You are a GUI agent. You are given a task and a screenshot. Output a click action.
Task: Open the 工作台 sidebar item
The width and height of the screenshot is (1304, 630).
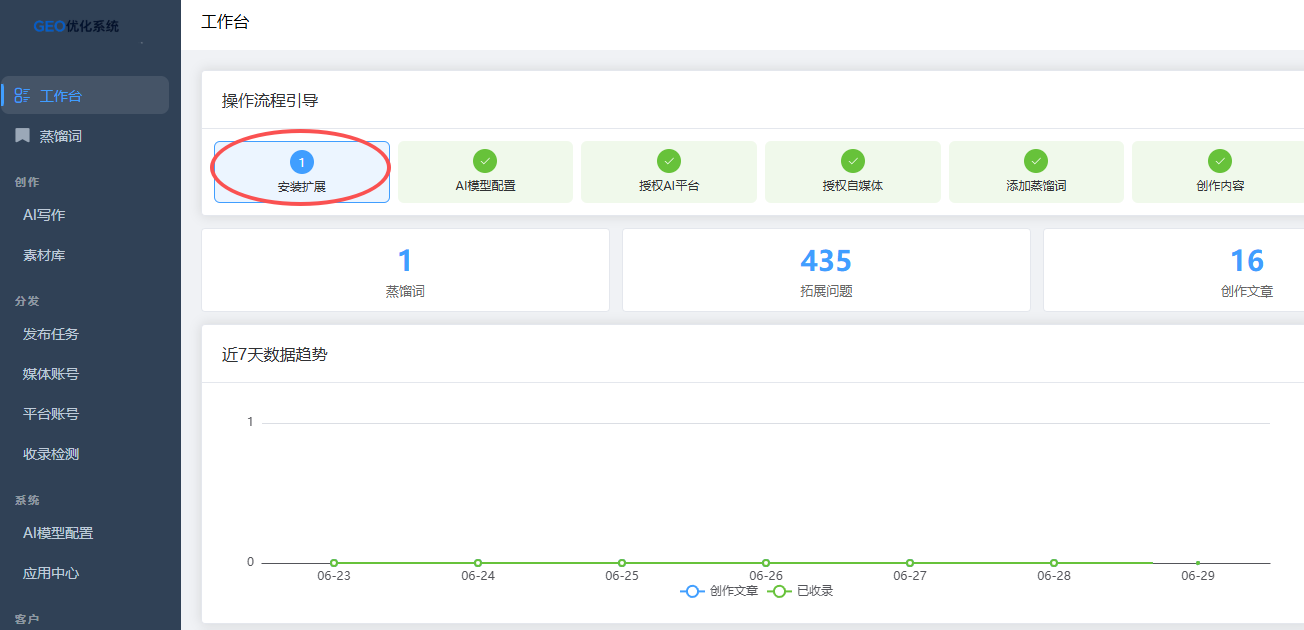85,95
